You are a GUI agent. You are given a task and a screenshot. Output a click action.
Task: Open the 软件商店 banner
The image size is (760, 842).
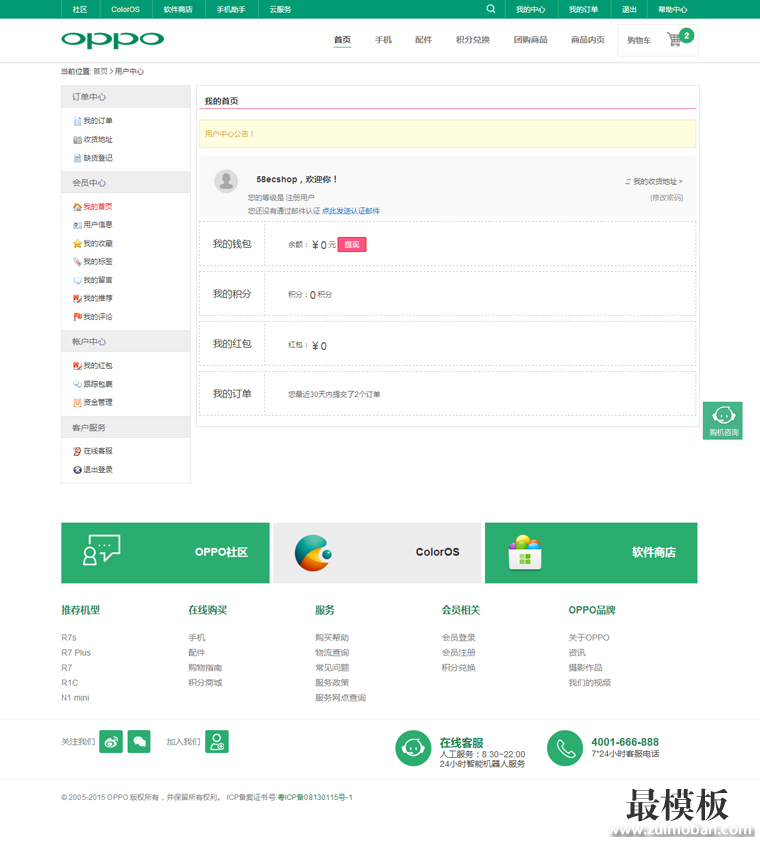pos(591,553)
